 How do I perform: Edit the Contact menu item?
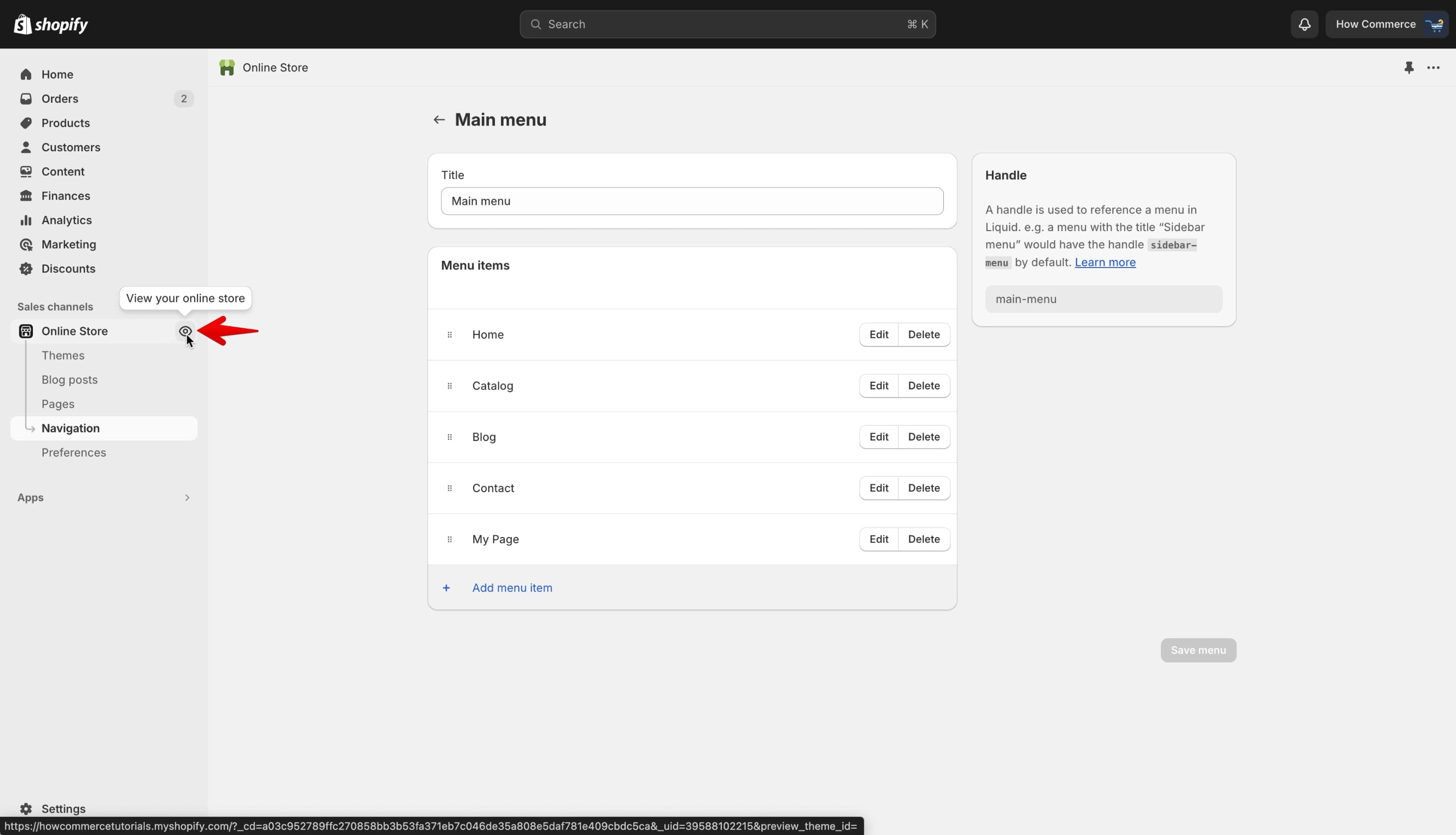(x=879, y=488)
